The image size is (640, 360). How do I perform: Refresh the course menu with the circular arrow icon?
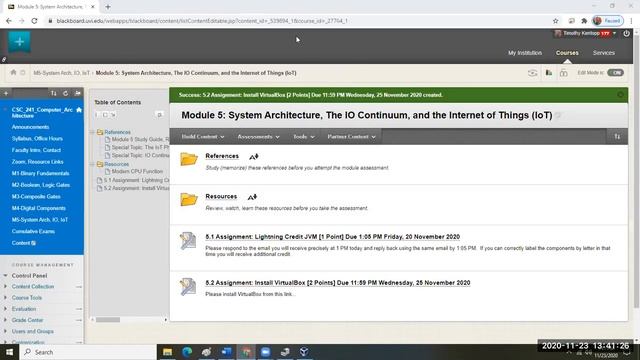coord(65,93)
